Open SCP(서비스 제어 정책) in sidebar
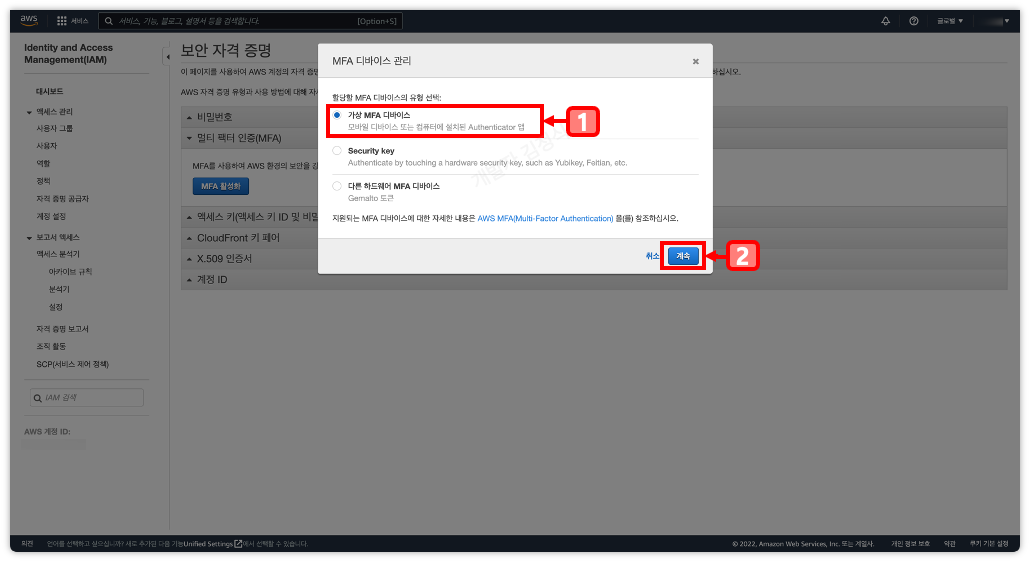Image resolution: width=1030 pixels, height=562 pixels. click(x=72, y=364)
